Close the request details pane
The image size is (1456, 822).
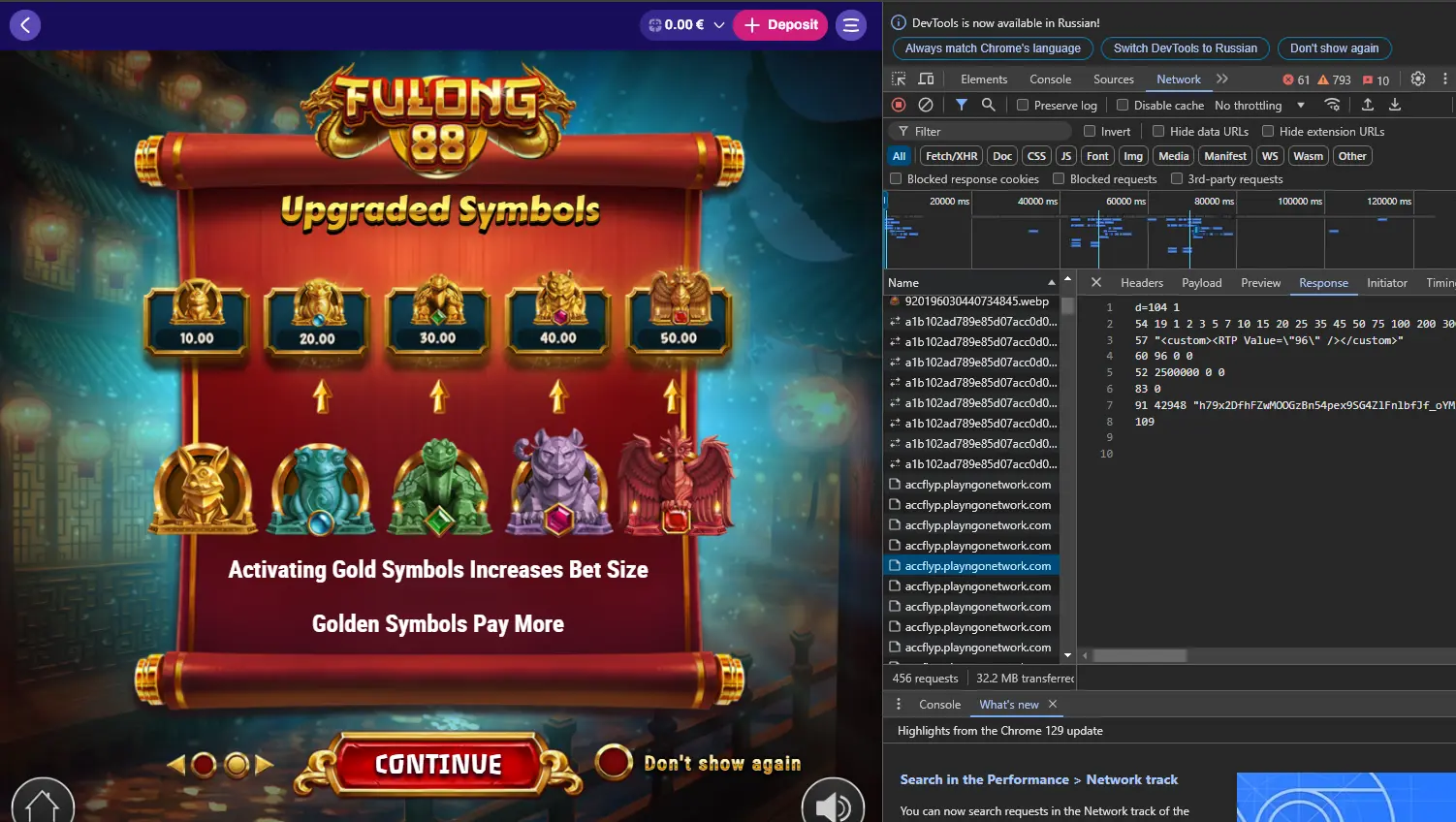point(1096,283)
